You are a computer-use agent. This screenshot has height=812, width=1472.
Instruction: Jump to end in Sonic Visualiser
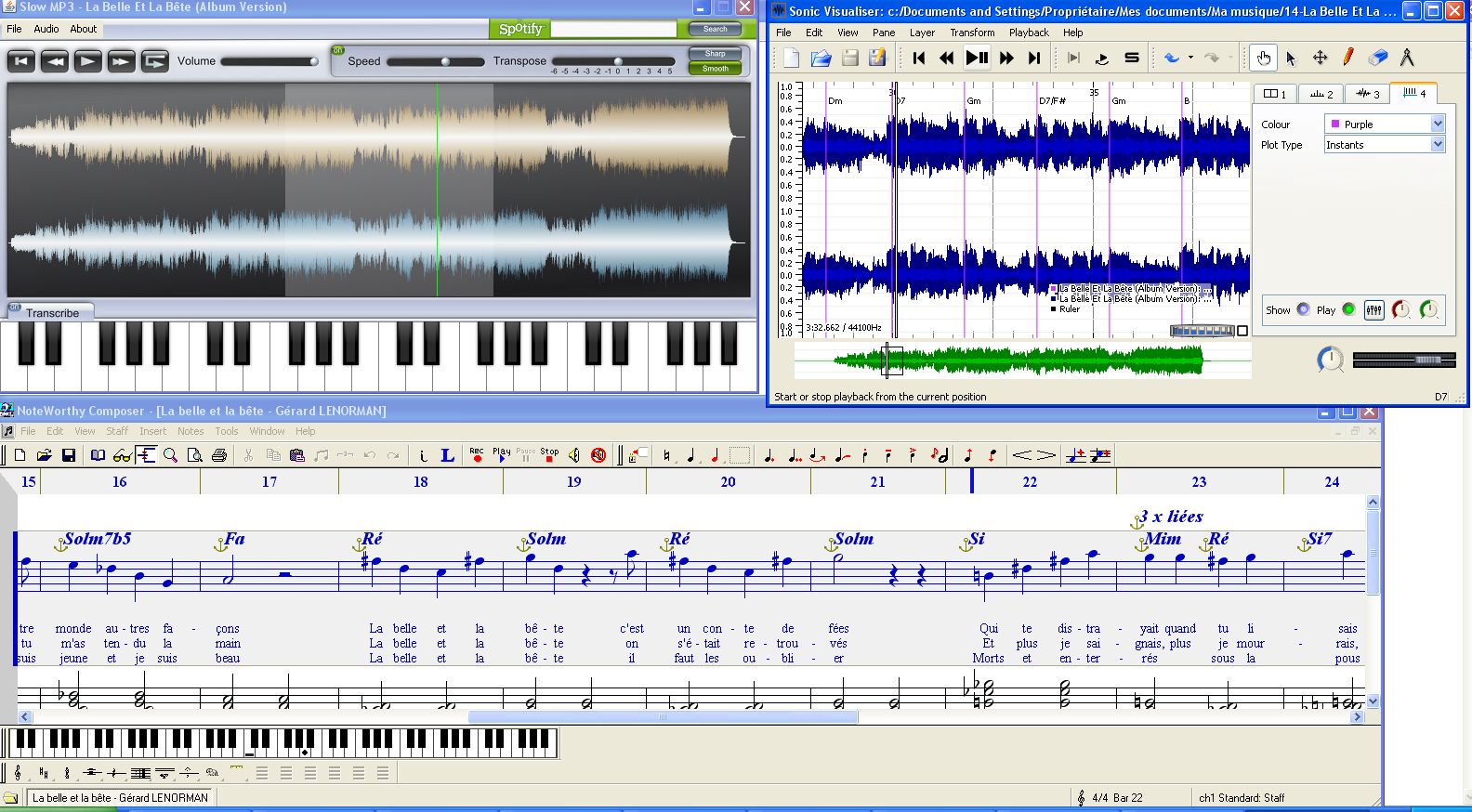point(1034,59)
